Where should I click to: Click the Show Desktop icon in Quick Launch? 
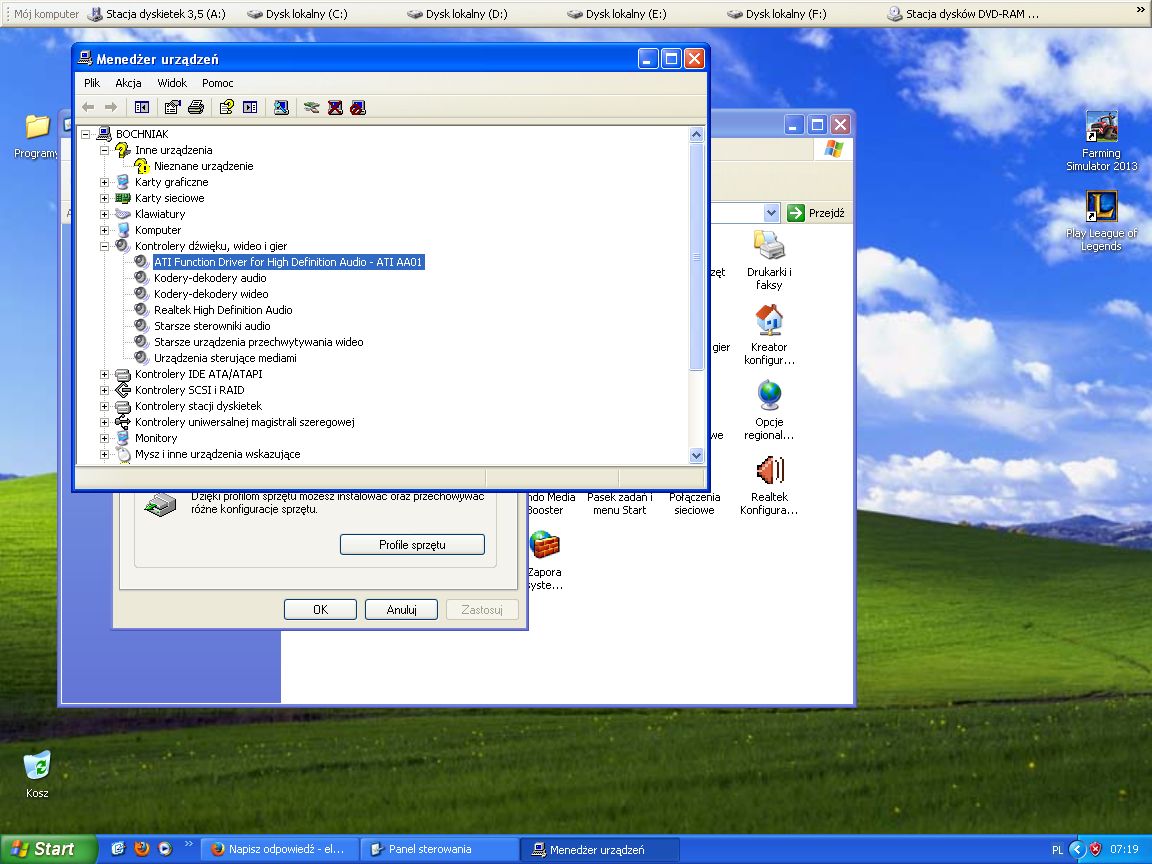(118, 849)
